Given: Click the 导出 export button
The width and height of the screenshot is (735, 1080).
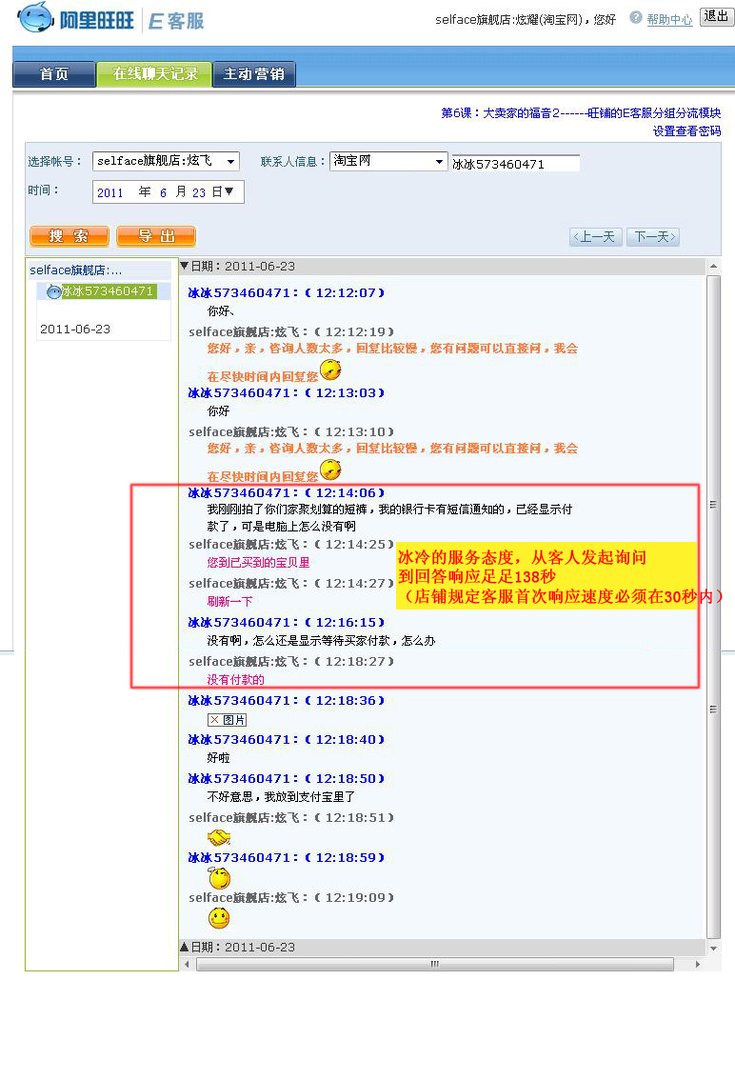Looking at the screenshot, I should [156, 236].
